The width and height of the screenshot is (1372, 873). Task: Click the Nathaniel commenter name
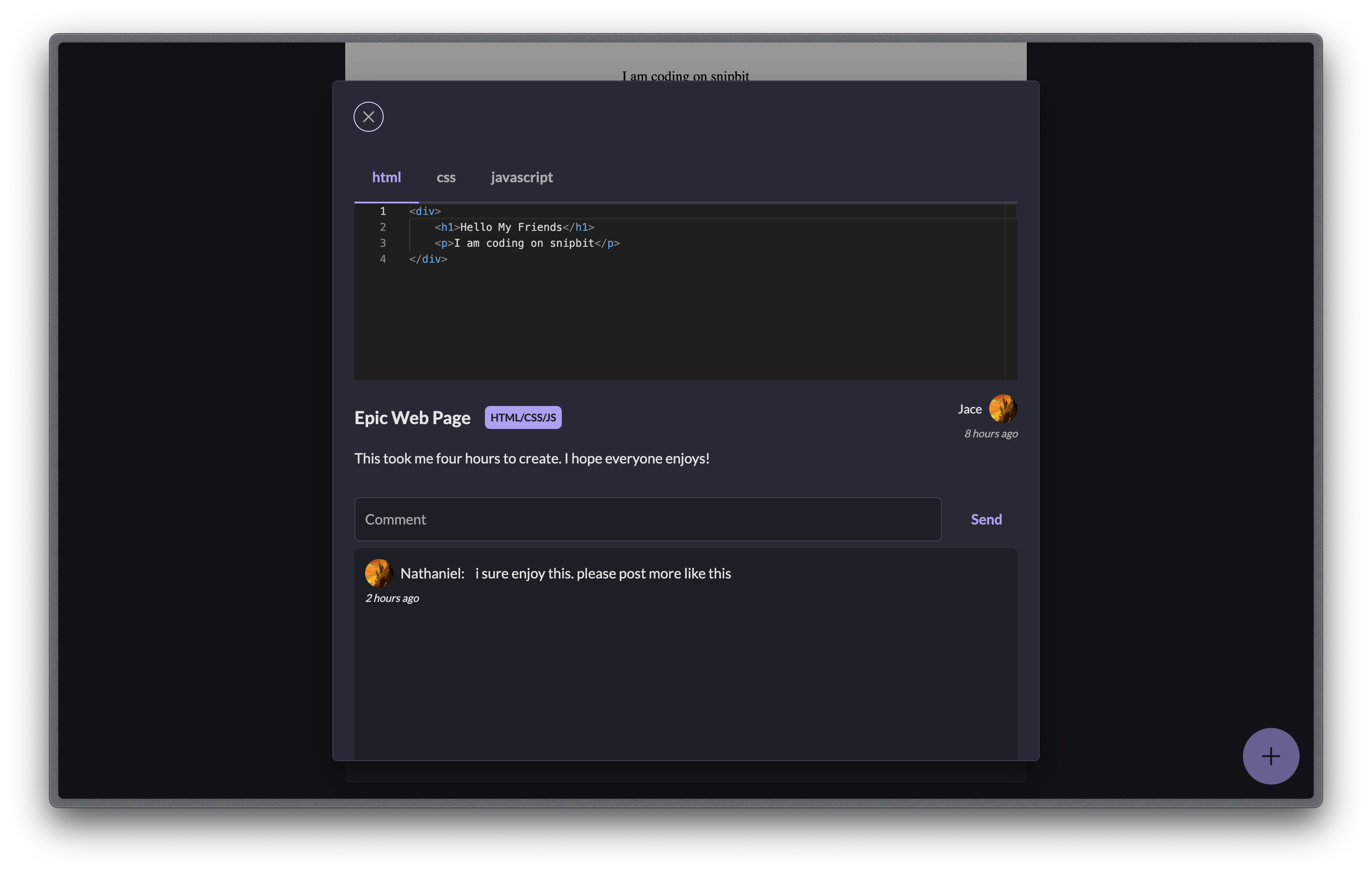(432, 574)
